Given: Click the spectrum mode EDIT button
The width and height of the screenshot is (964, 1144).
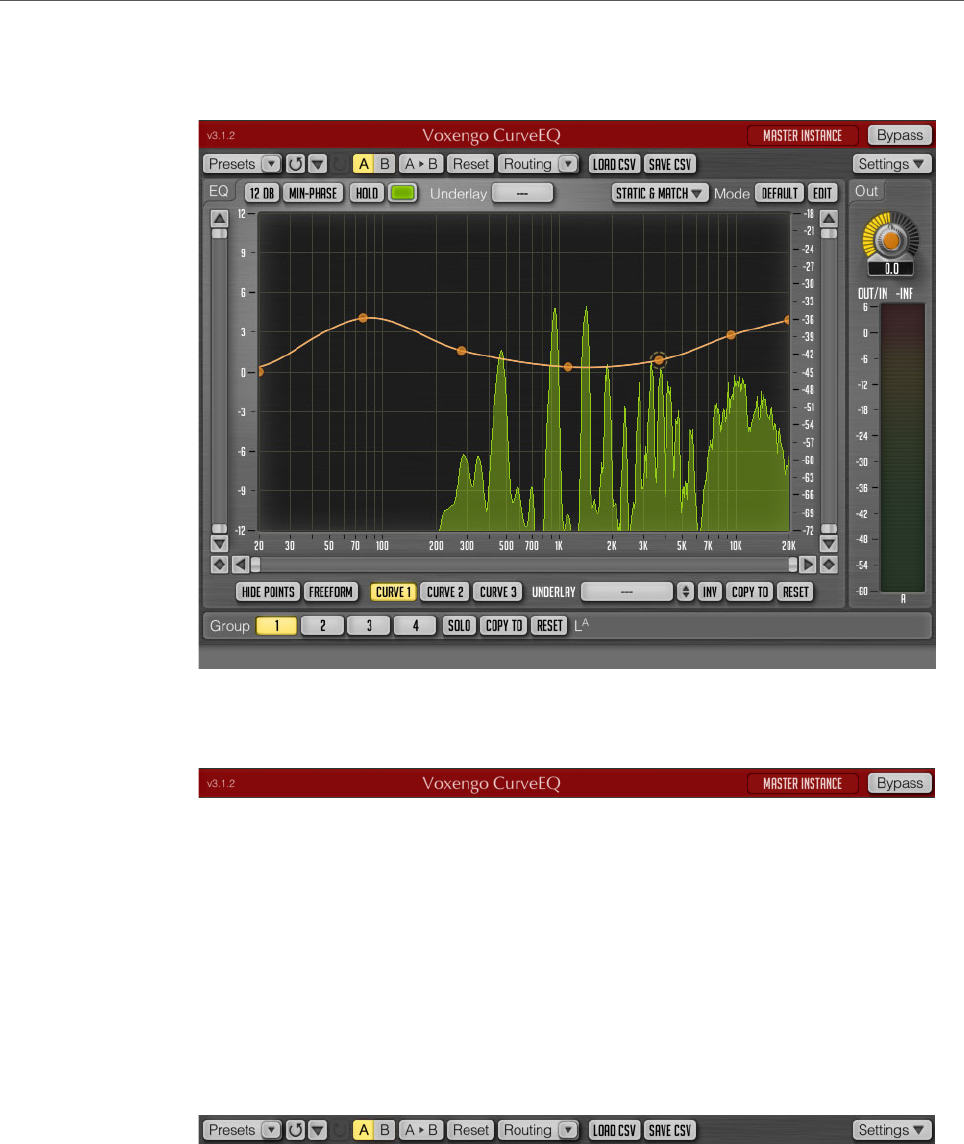Looking at the screenshot, I should click(x=822, y=193).
